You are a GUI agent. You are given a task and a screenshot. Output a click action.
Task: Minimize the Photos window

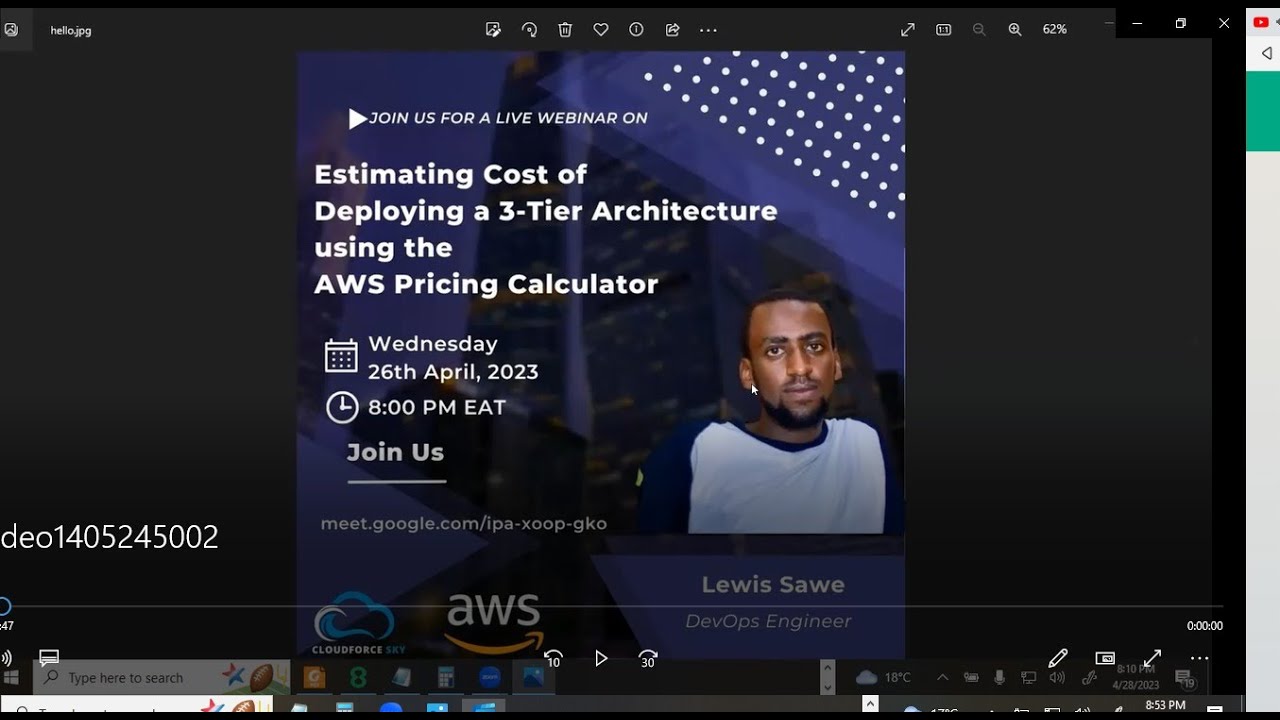click(1137, 23)
